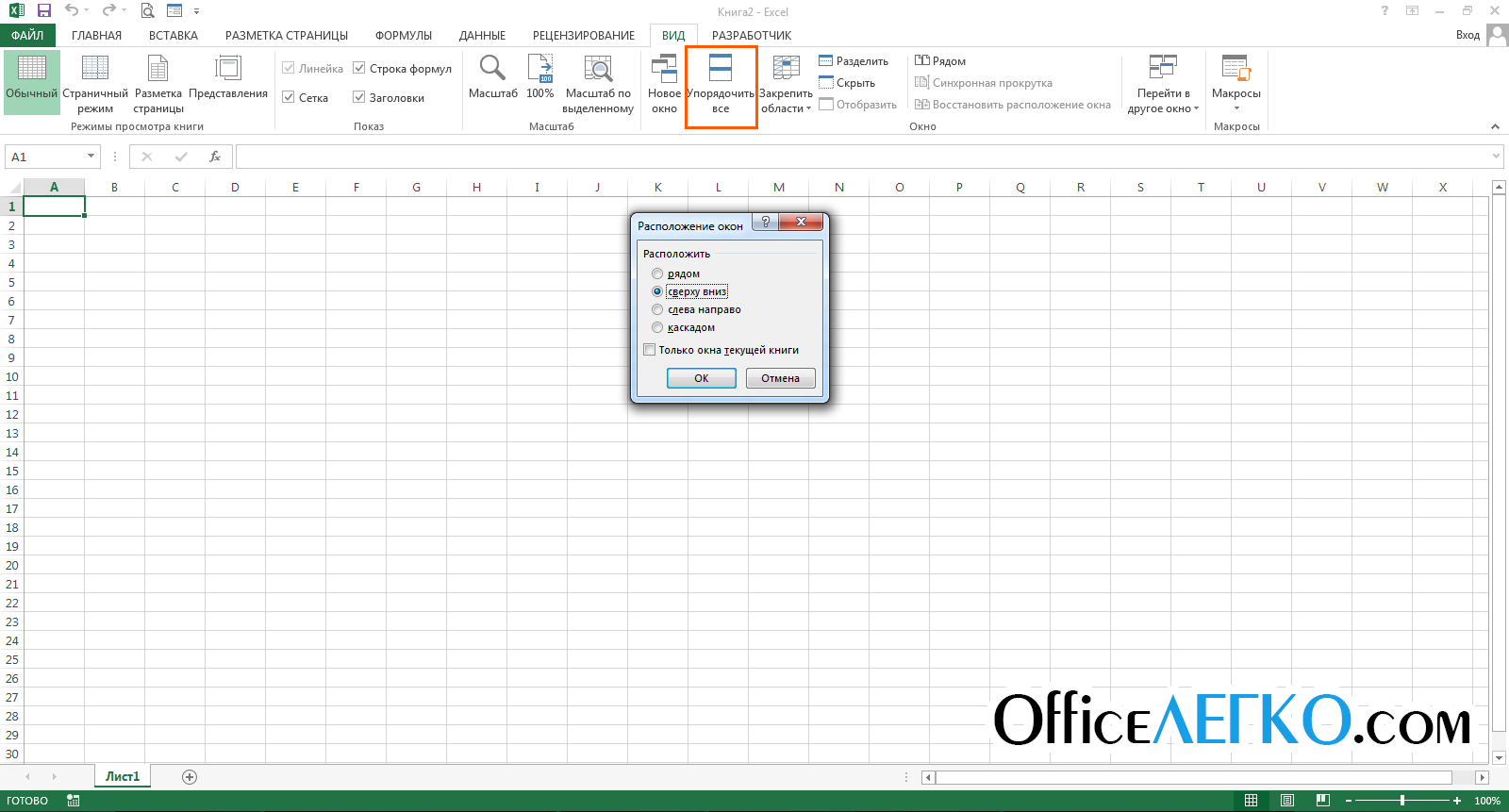Confirm the dialog with OK
Image resolution: width=1509 pixels, height=812 pixels.
[702, 378]
